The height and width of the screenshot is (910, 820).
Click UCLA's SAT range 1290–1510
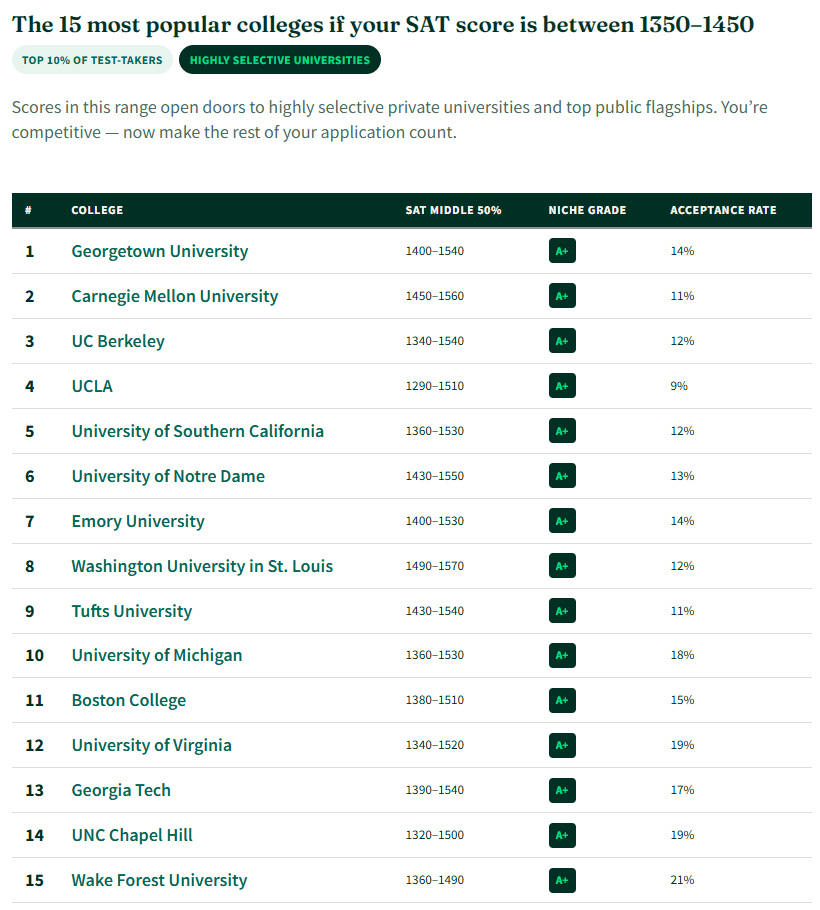pos(435,386)
